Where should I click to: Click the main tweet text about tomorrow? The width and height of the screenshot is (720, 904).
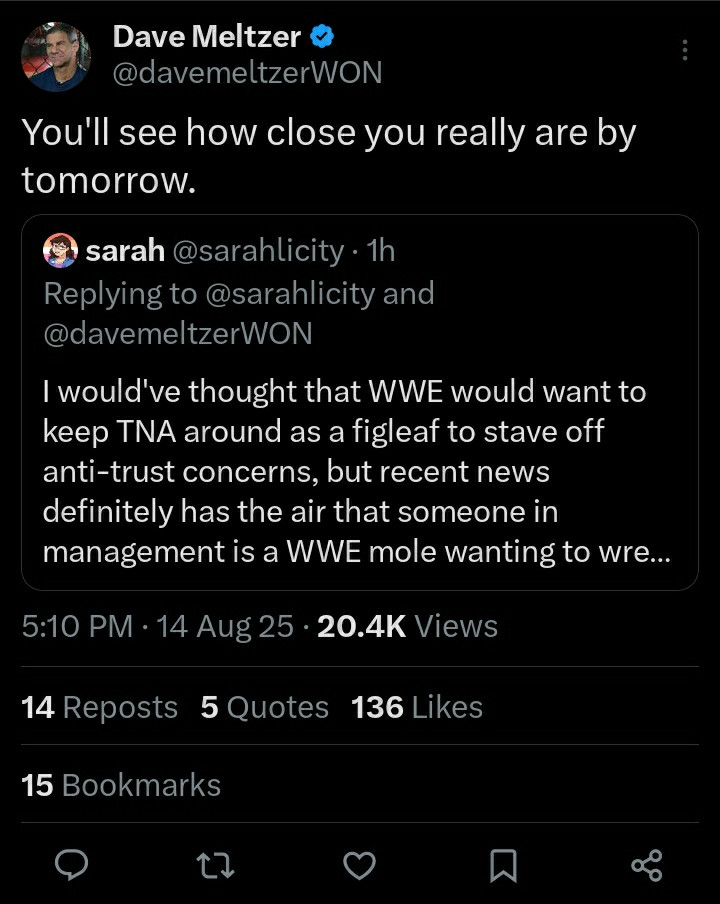tap(328, 156)
